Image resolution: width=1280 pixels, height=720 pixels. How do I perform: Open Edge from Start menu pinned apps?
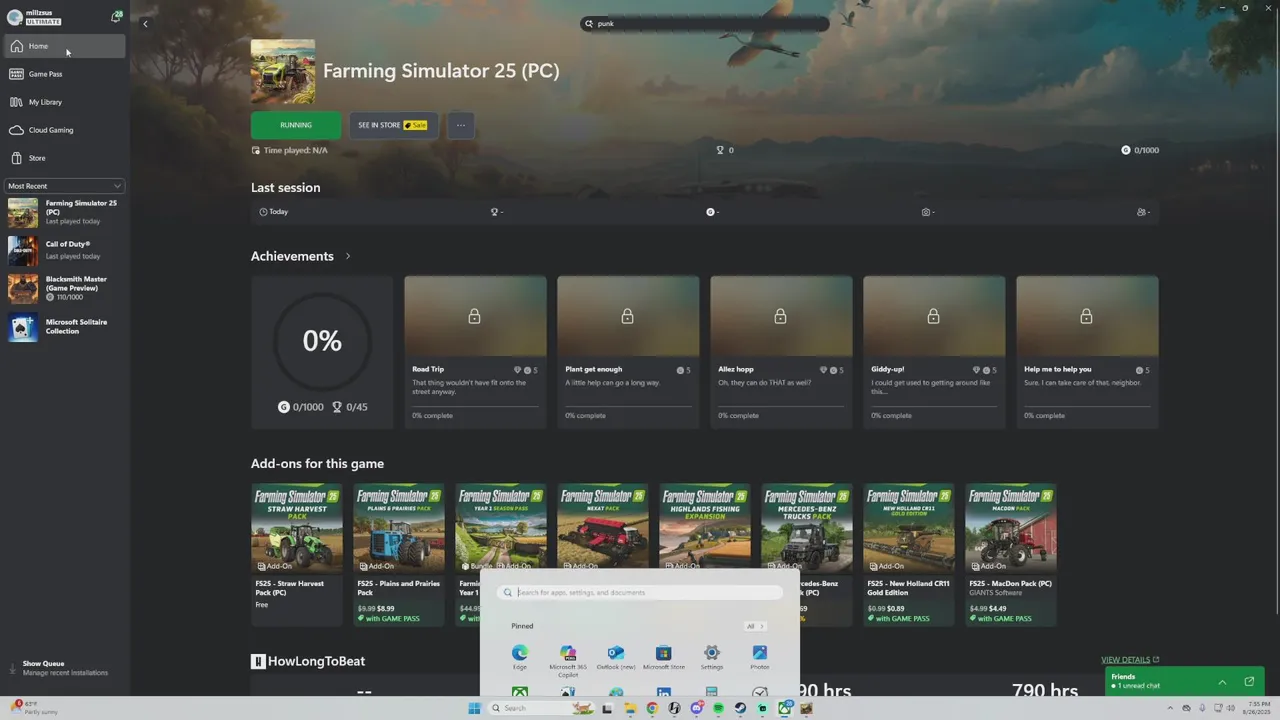point(520,657)
